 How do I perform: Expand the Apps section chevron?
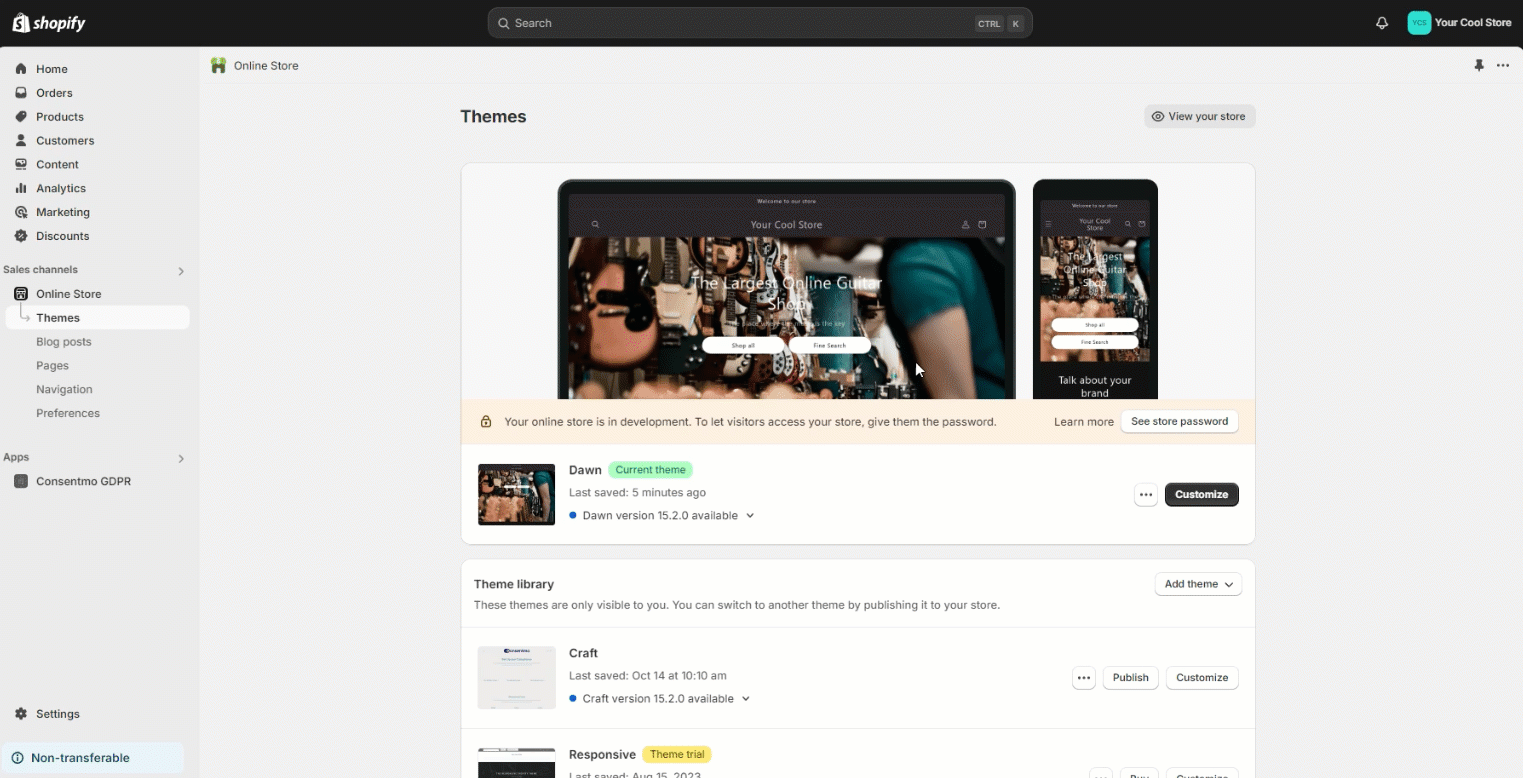181,458
